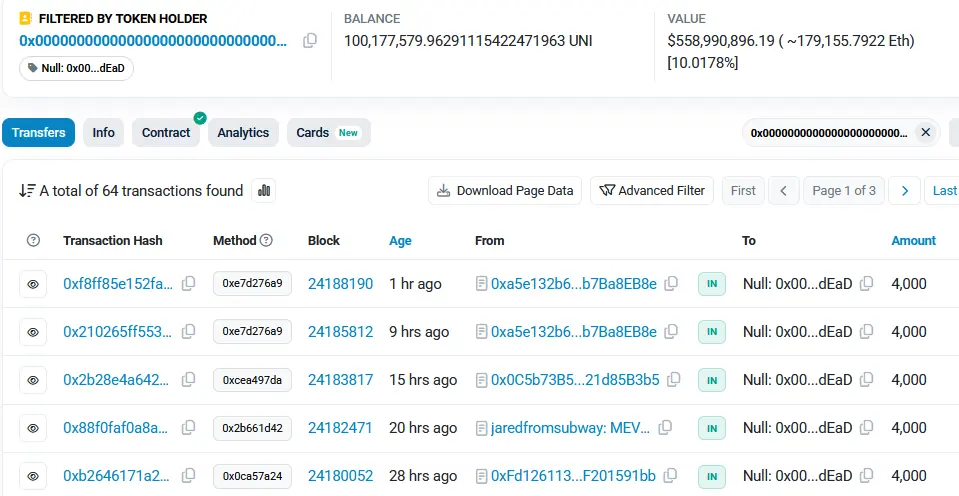The height and width of the screenshot is (496, 959).
Task: Copy Null recipient address in 9 hrs ago row
Action: coord(867,331)
